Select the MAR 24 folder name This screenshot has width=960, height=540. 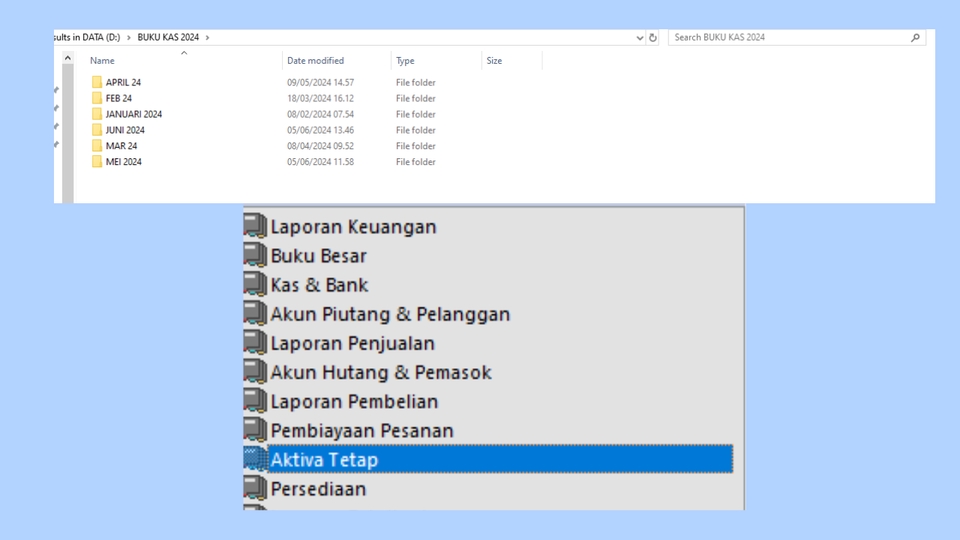[x=121, y=146]
